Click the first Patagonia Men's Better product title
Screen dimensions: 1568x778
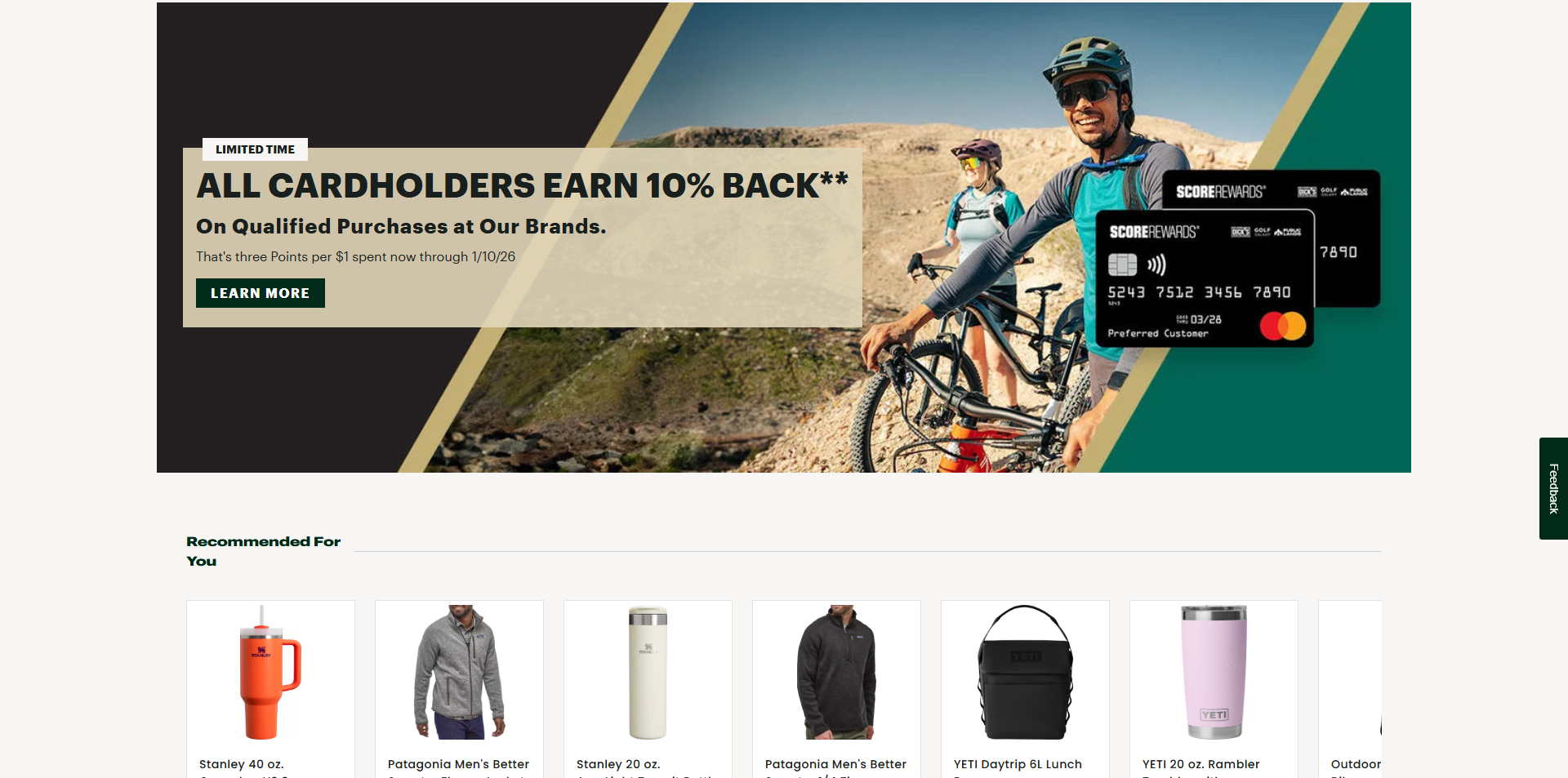tap(458, 764)
